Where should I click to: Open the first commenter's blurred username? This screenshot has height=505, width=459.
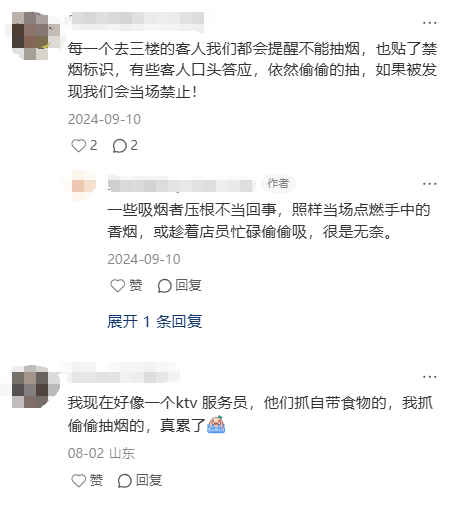(x=138, y=18)
